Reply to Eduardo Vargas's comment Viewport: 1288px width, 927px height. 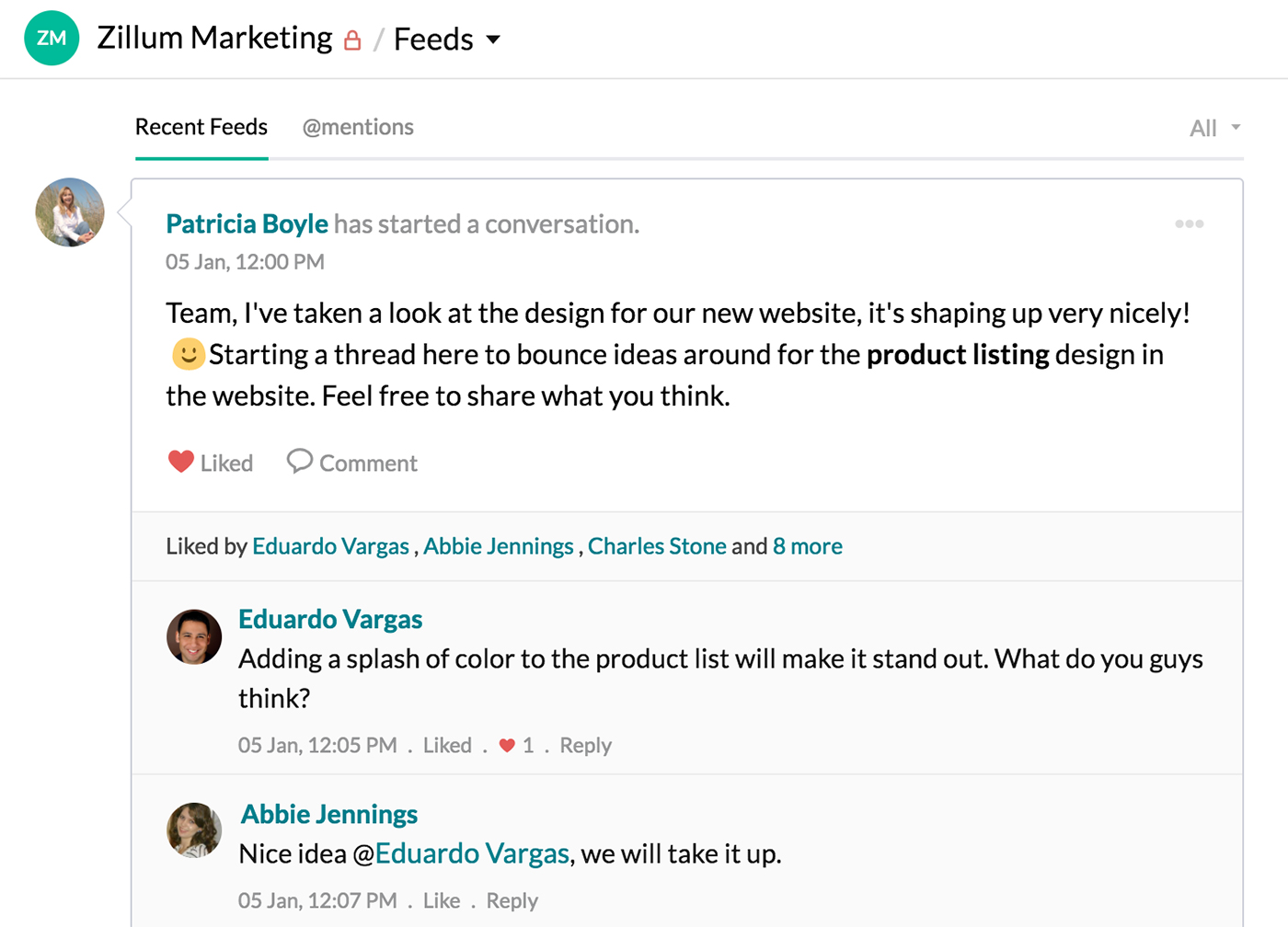pyautogui.click(x=585, y=746)
